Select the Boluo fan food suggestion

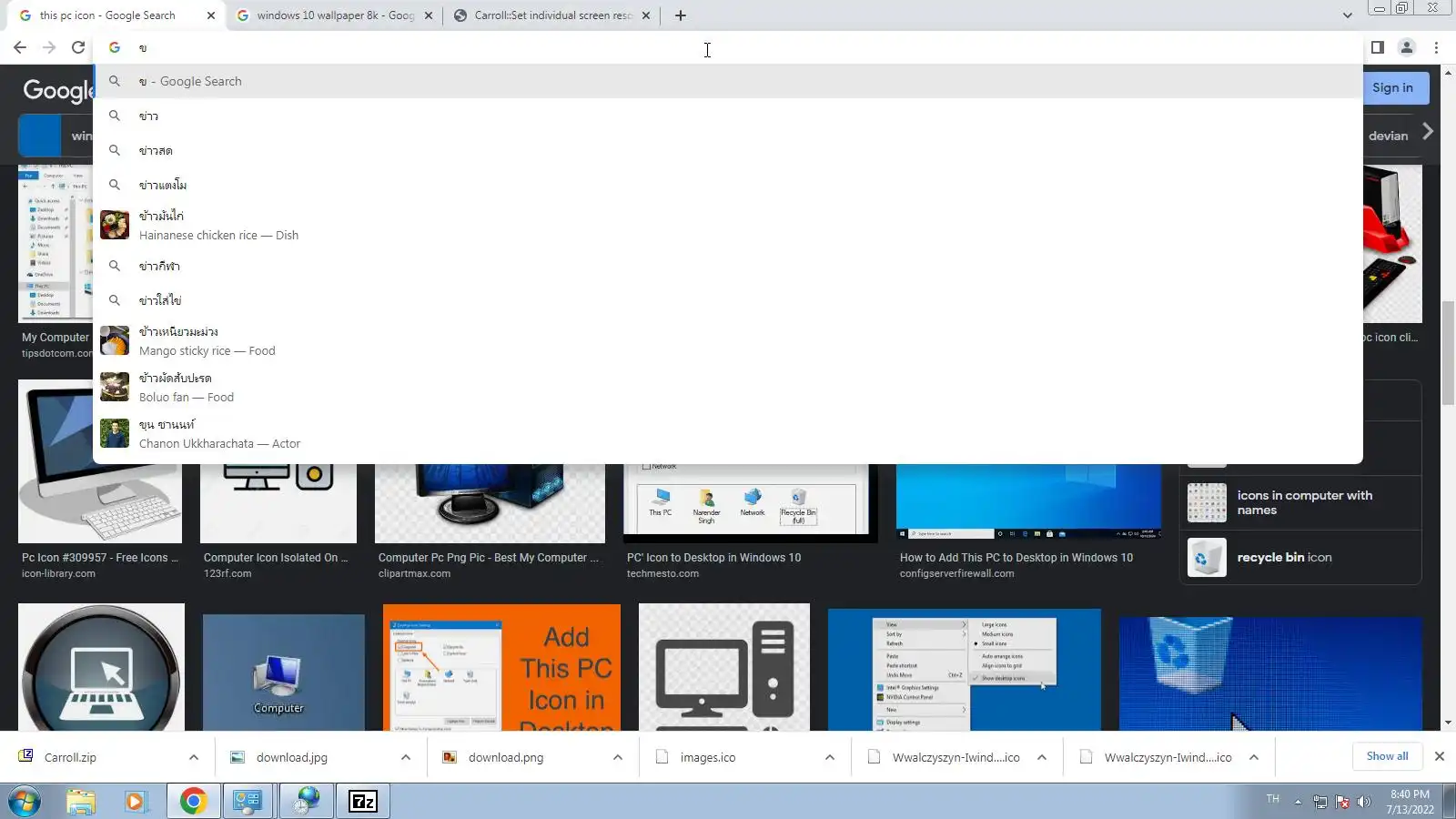point(728,387)
